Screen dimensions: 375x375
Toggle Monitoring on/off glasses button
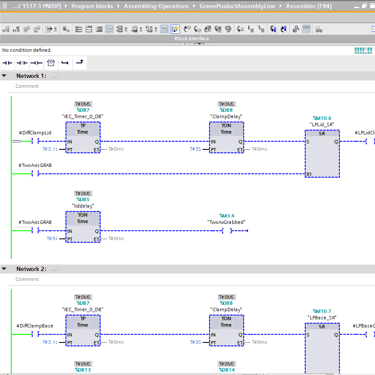coord(306,29)
